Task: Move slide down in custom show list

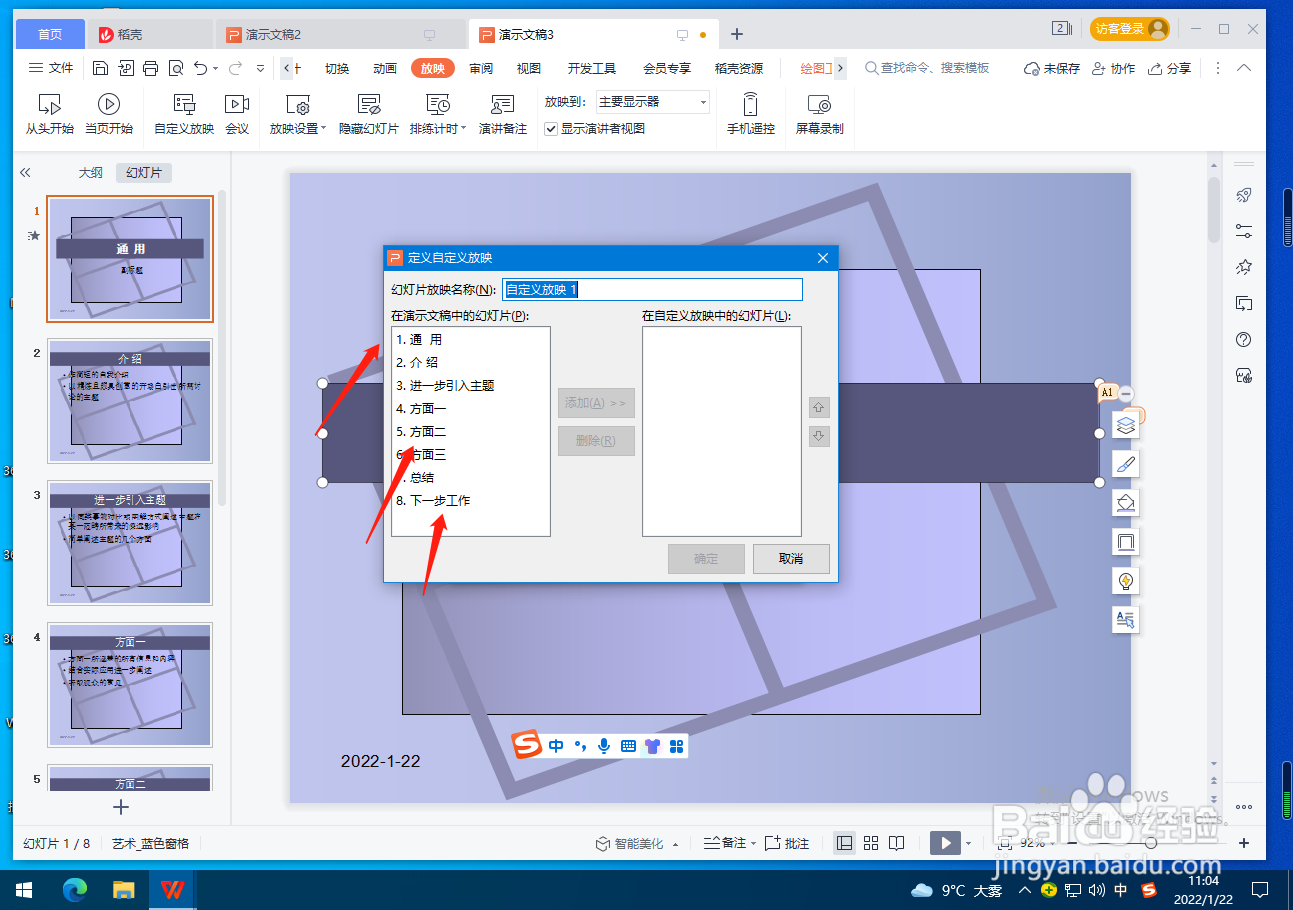Action: point(819,436)
